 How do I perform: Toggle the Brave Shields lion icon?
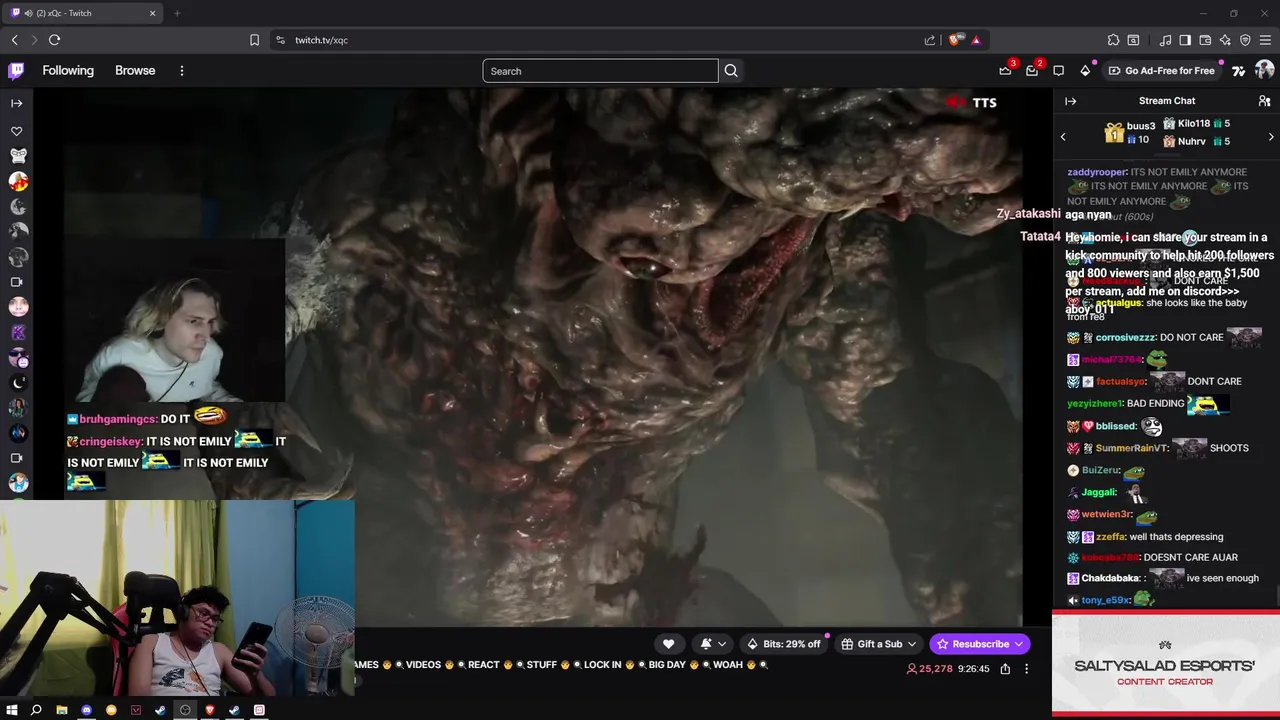955,40
